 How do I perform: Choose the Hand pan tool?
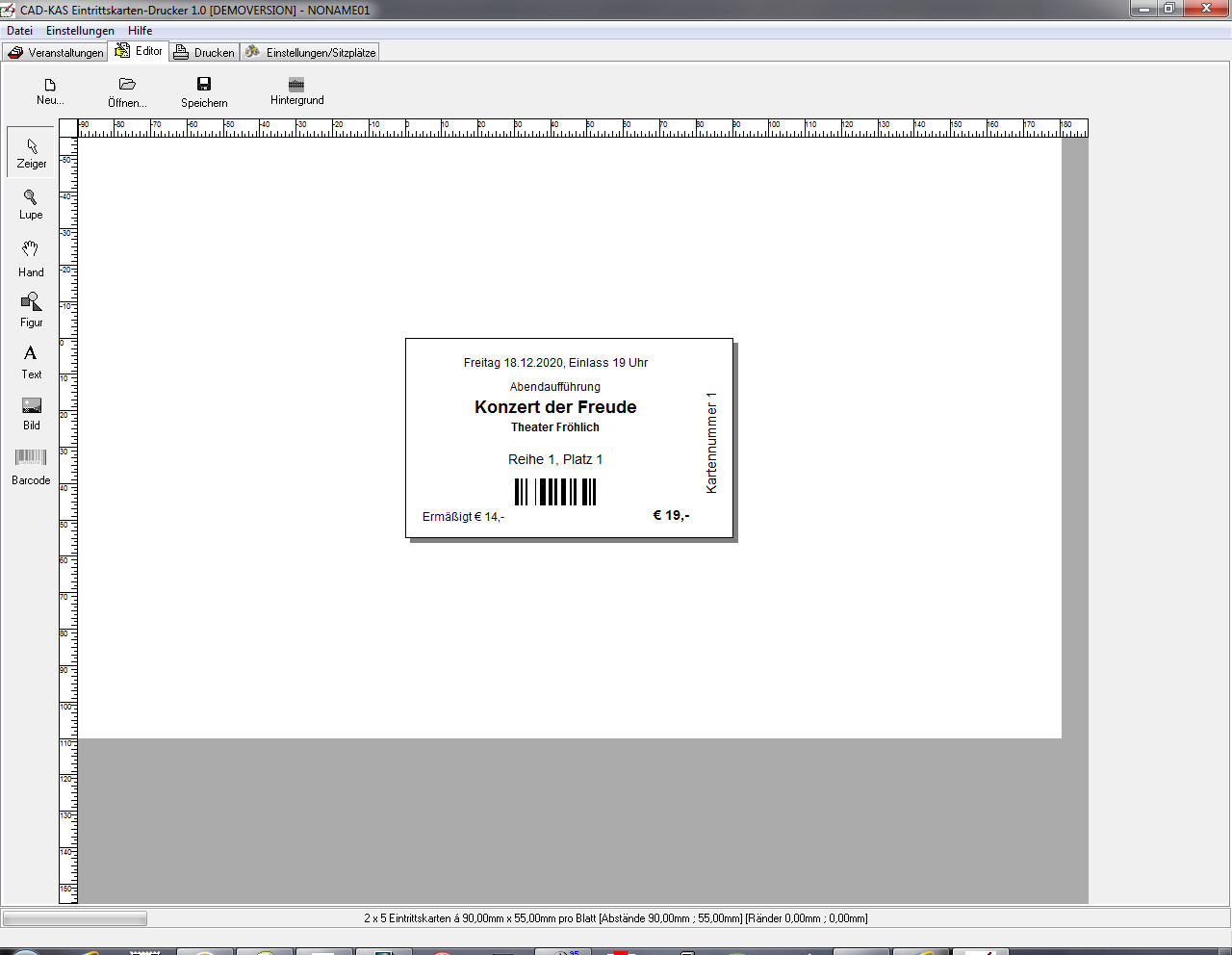click(x=31, y=259)
